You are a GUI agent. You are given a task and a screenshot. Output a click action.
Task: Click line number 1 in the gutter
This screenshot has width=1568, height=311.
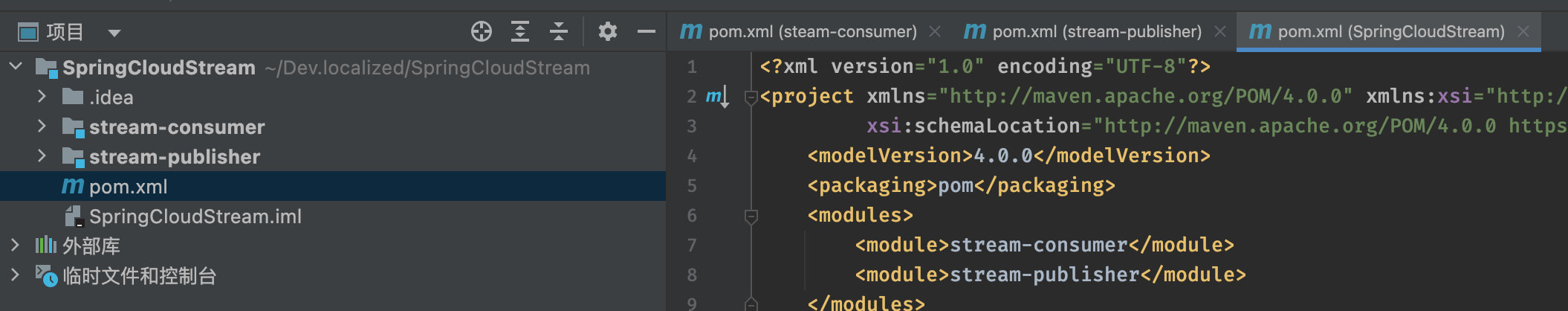(x=692, y=67)
